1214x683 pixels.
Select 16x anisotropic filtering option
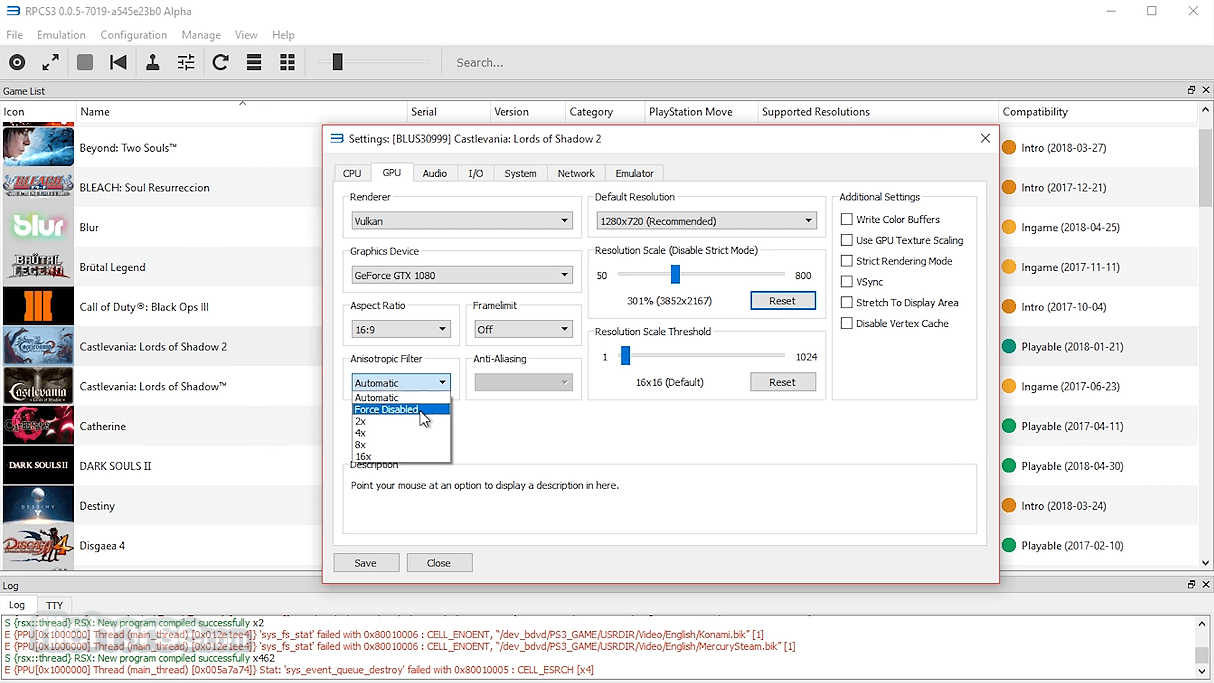point(401,456)
